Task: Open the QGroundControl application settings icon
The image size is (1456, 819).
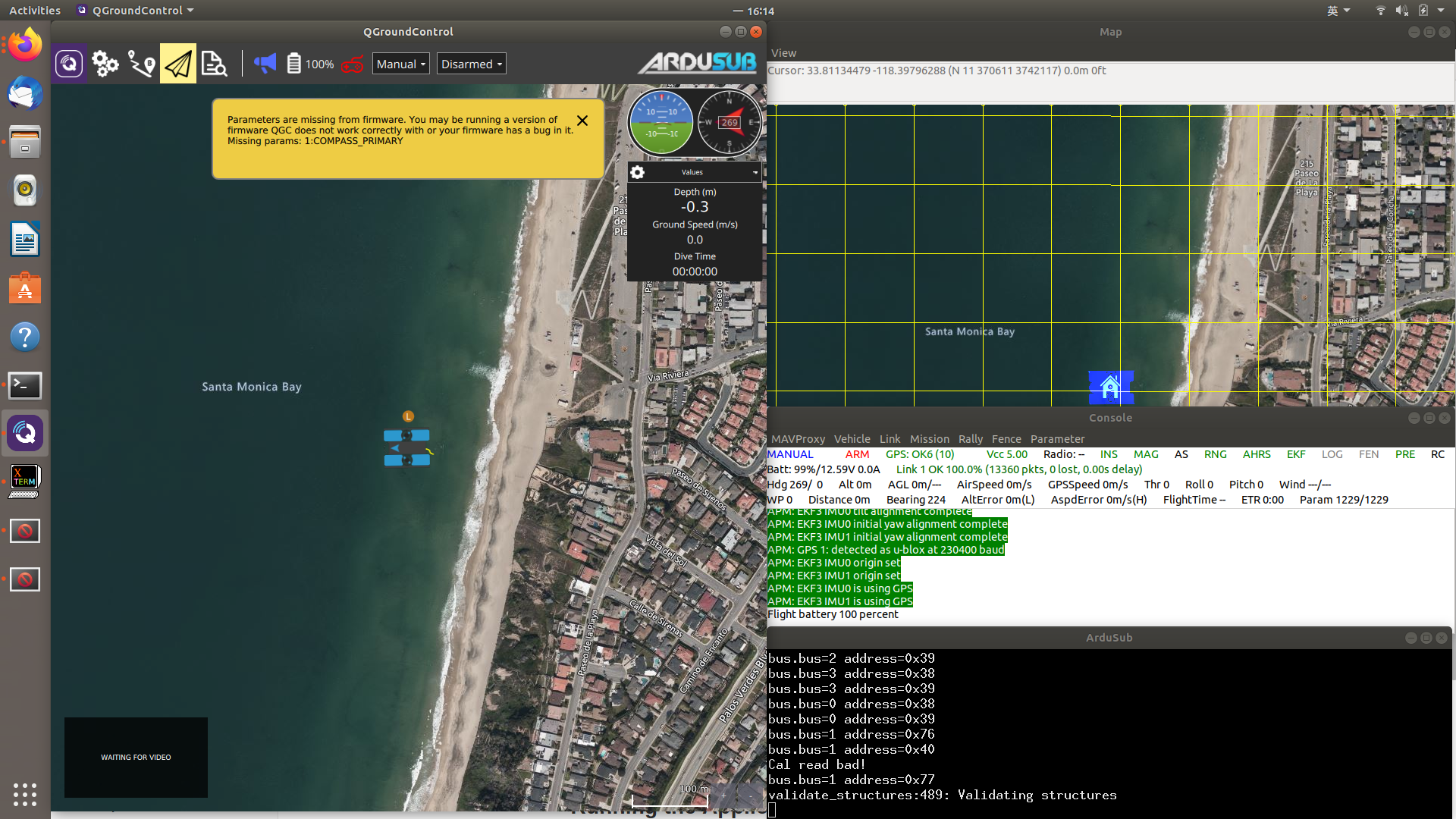Action: click(69, 64)
